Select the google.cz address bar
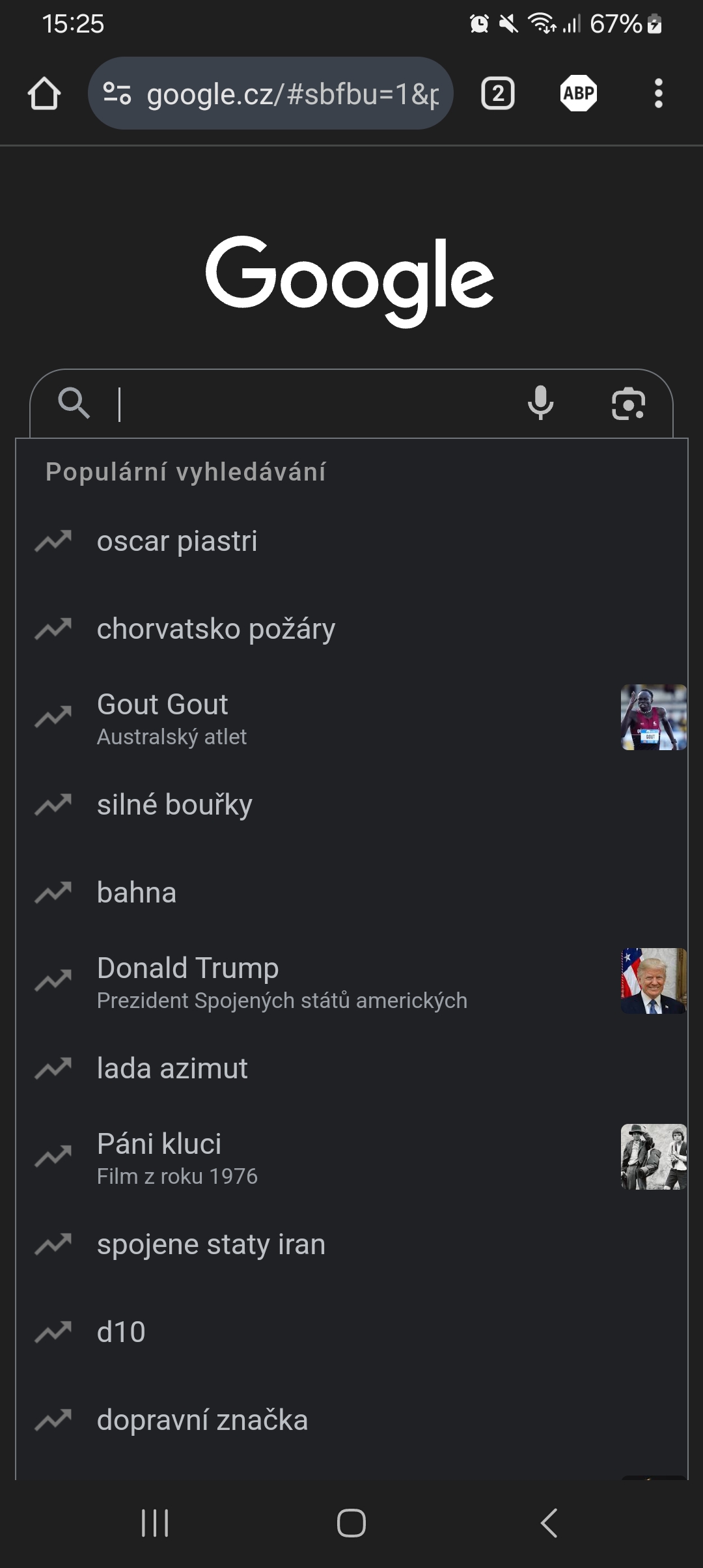 pos(293,94)
